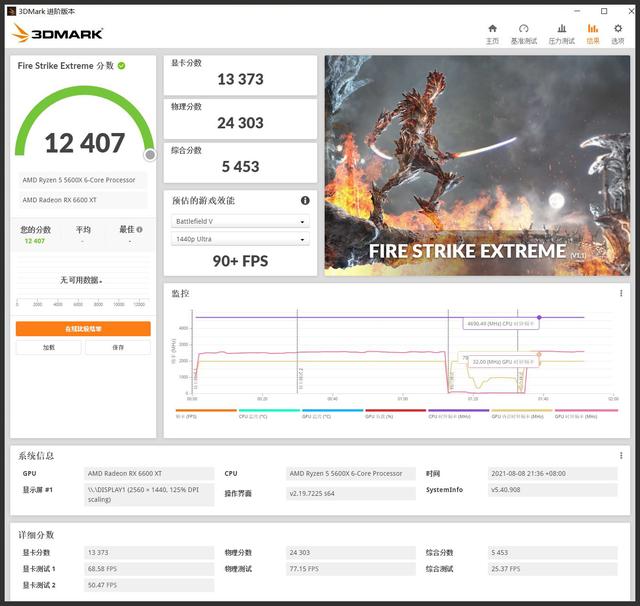Click the SystemInfo version v5.40.908
Screen dimensions: 640x606
point(553,490)
